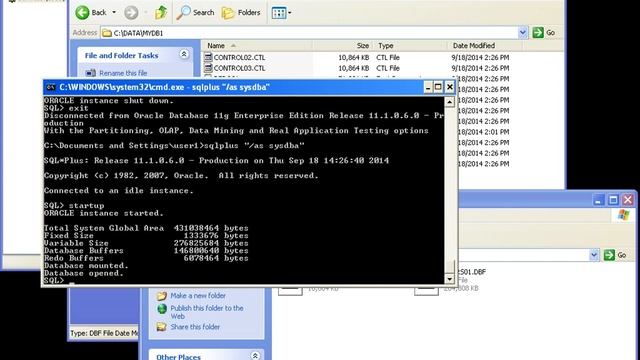
Task: Click Go button in lower Explorer window
Action: [x=615, y=255]
